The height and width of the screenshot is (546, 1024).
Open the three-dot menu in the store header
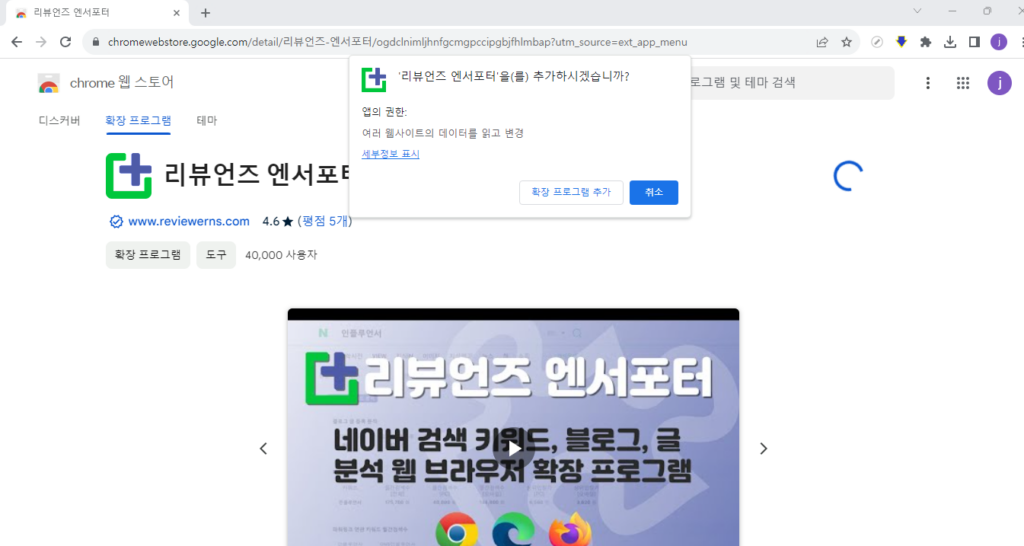coord(927,83)
